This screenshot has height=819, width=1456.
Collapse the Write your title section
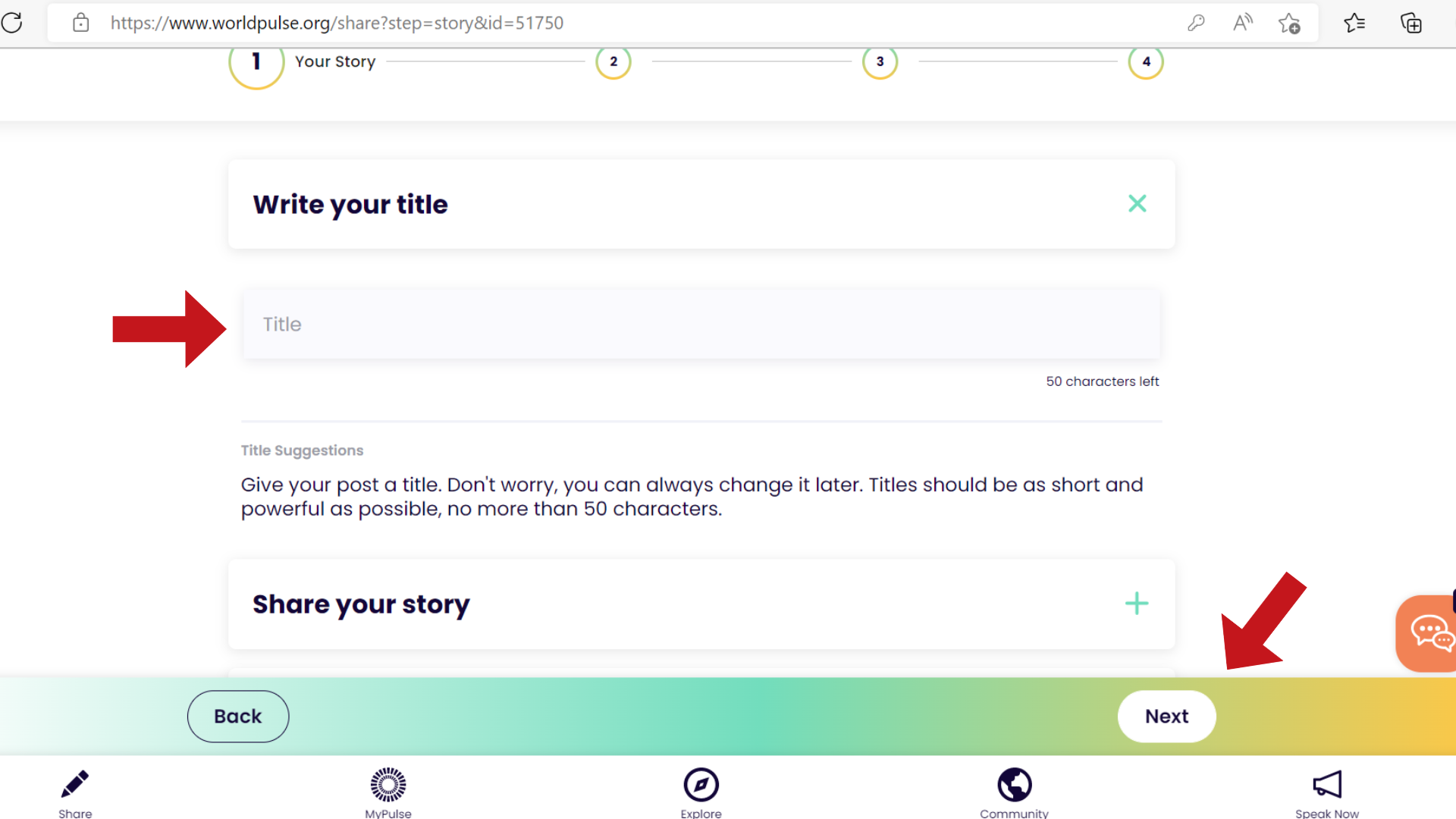click(x=1137, y=203)
